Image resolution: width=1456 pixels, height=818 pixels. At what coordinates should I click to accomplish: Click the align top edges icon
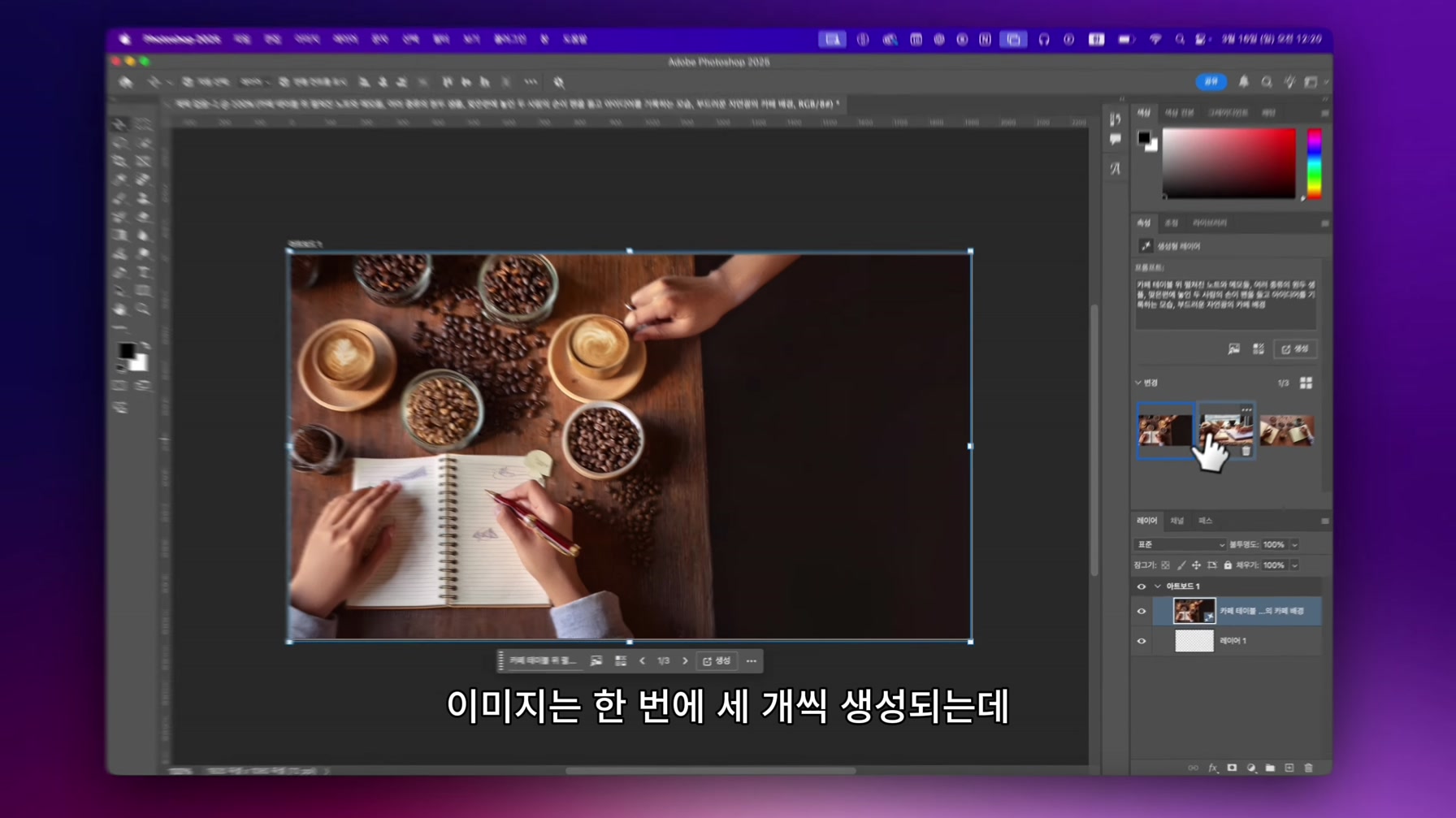click(447, 82)
